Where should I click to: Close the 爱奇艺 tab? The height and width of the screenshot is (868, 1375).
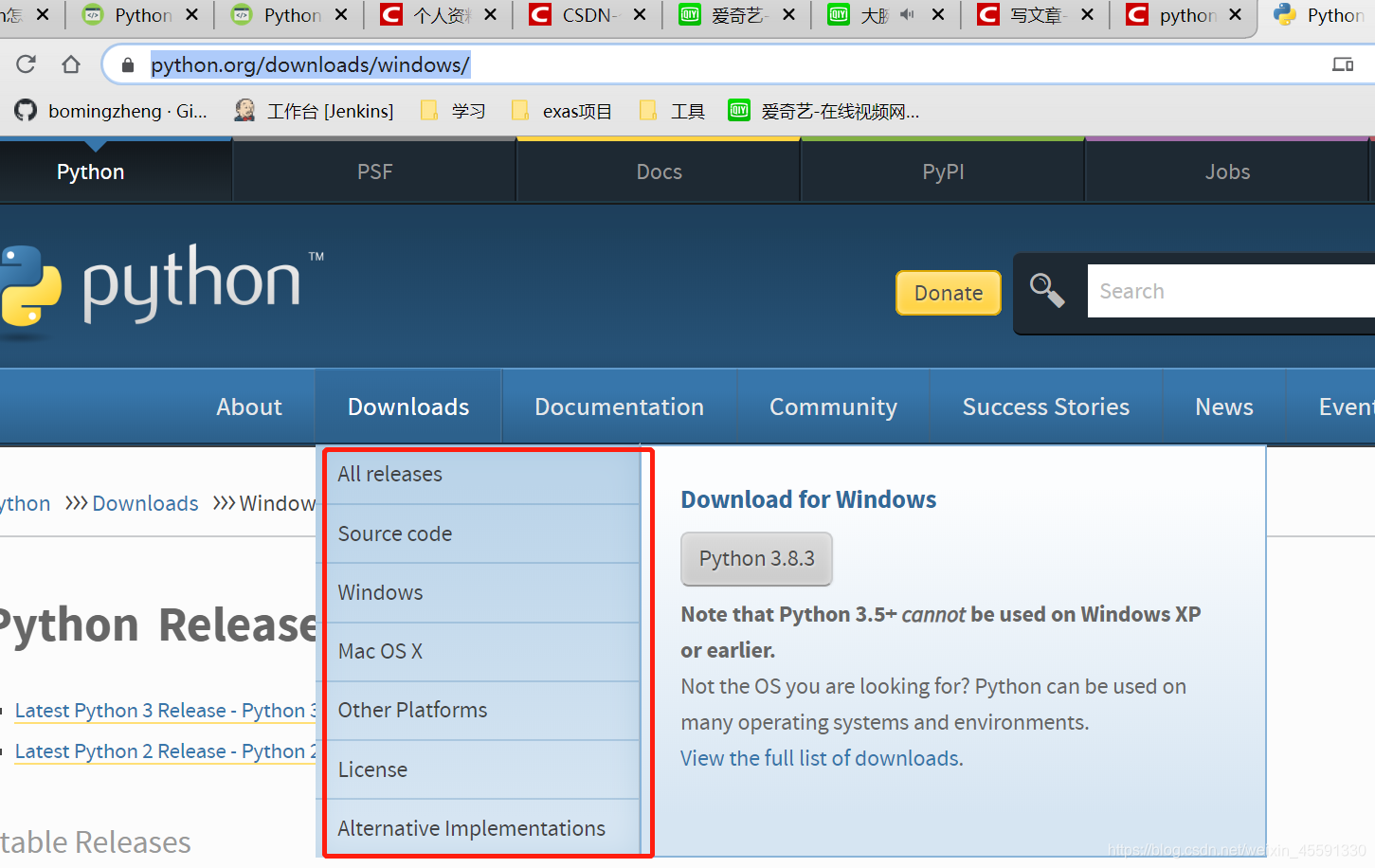[788, 15]
